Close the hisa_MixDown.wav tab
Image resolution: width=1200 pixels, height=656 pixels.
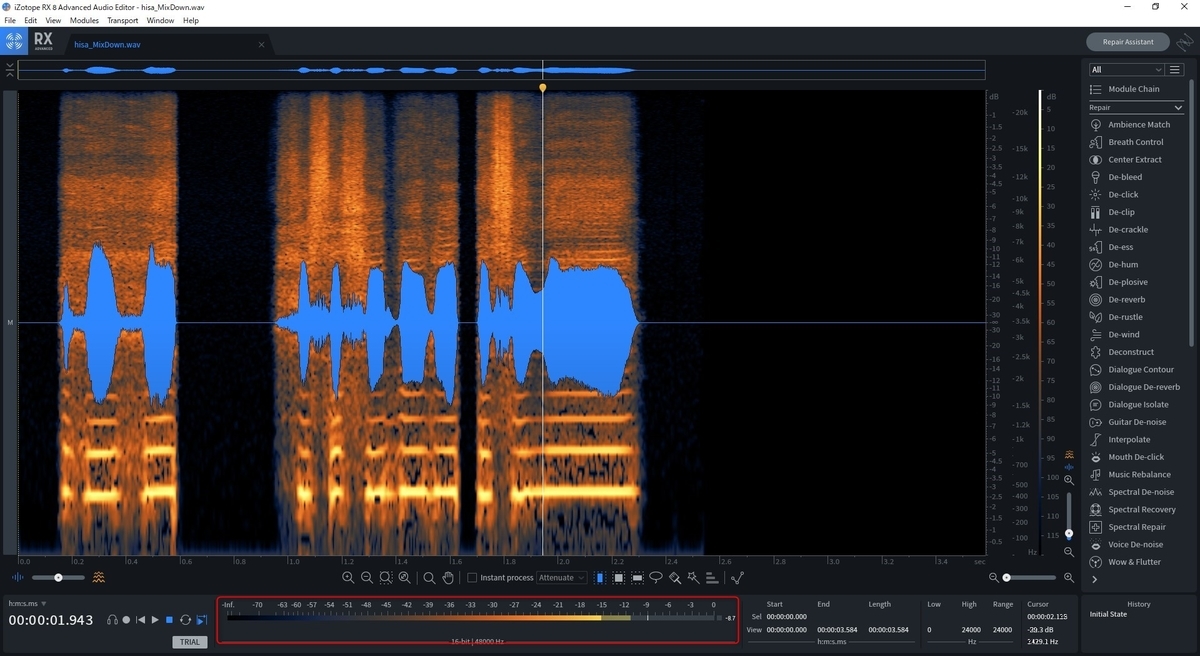[262, 44]
